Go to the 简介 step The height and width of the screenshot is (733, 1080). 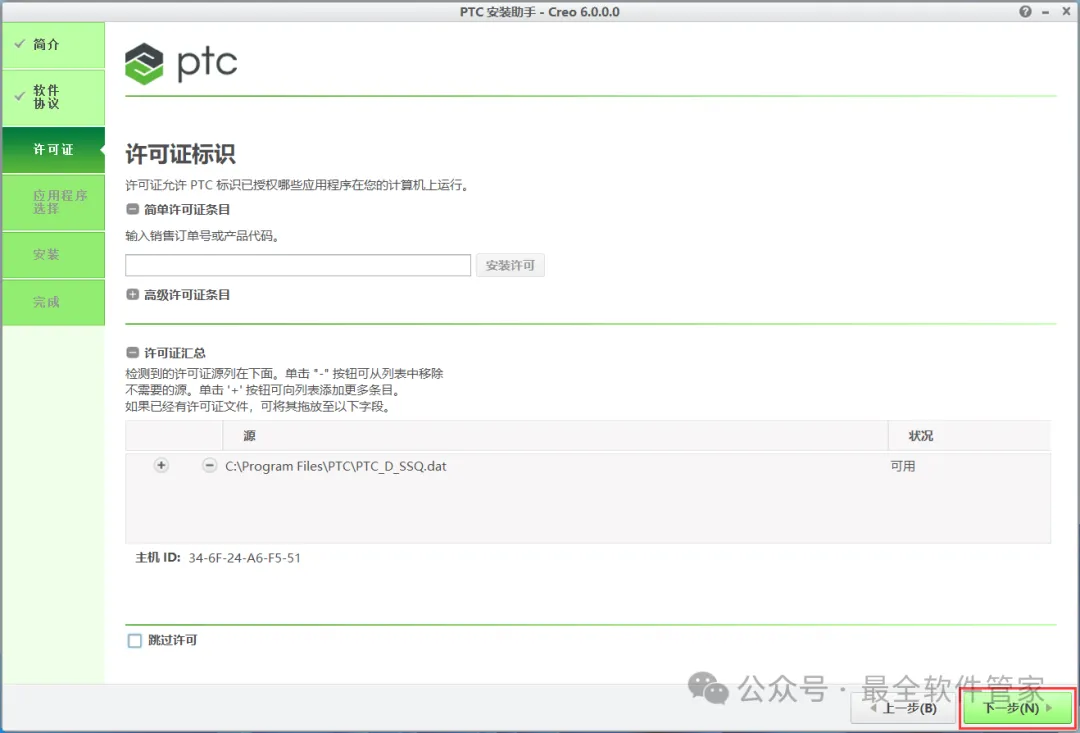tap(54, 45)
